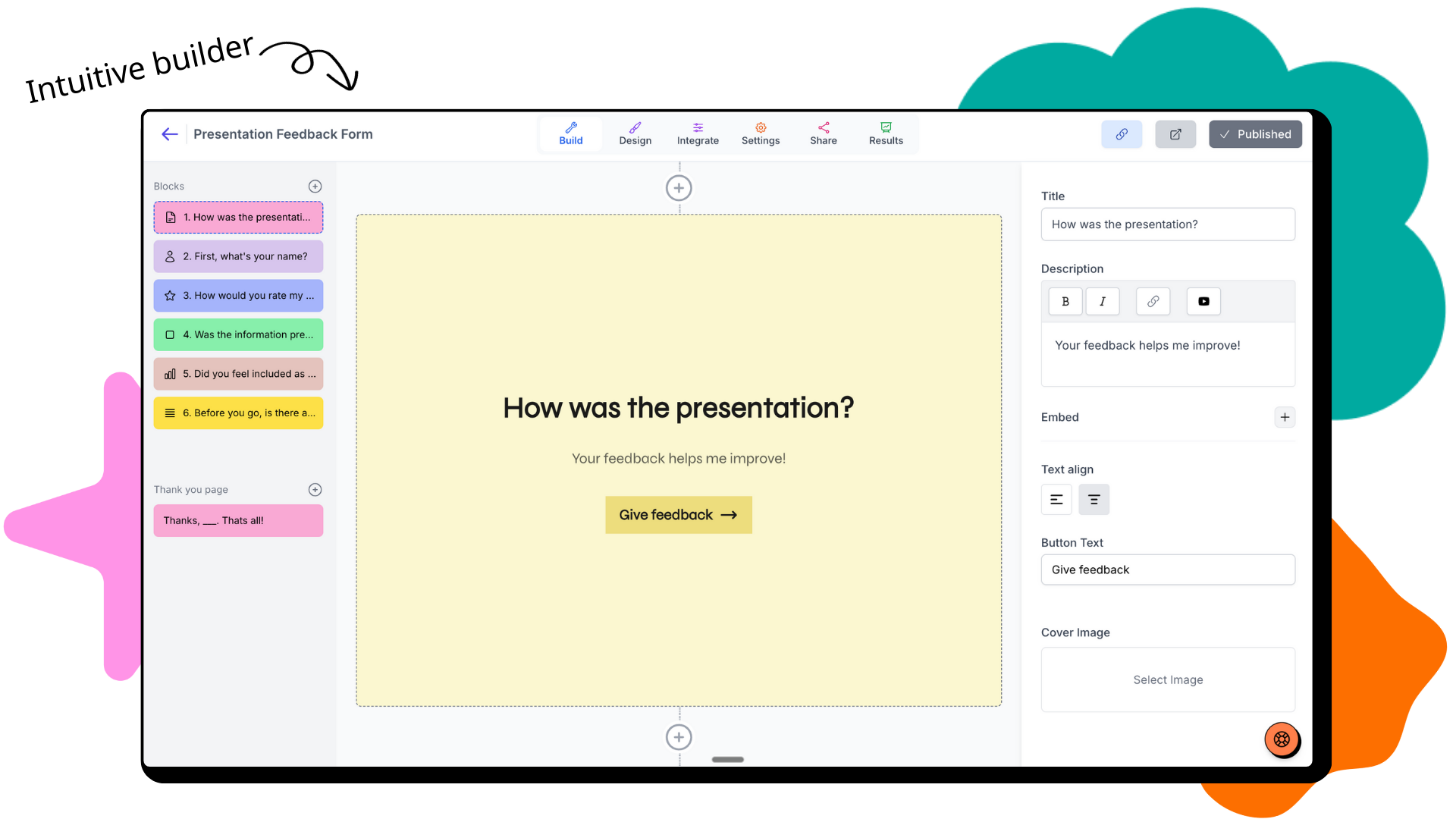Image resolution: width=1456 pixels, height=819 pixels.
Task: Click the Published status button
Action: (1256, 134)
